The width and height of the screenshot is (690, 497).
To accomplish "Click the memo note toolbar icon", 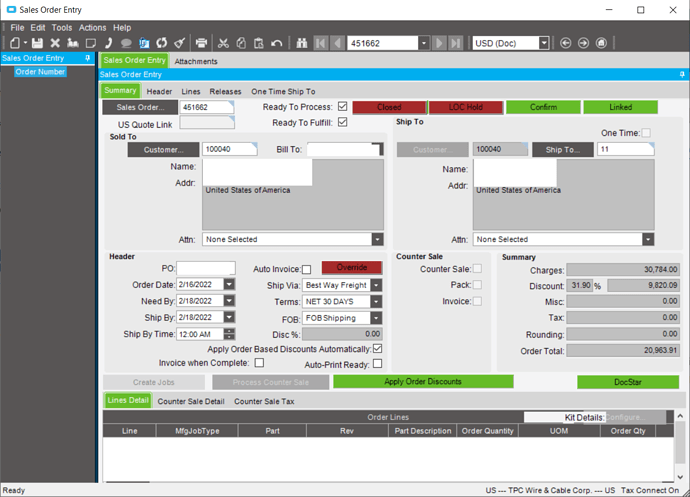I will 91,43.
